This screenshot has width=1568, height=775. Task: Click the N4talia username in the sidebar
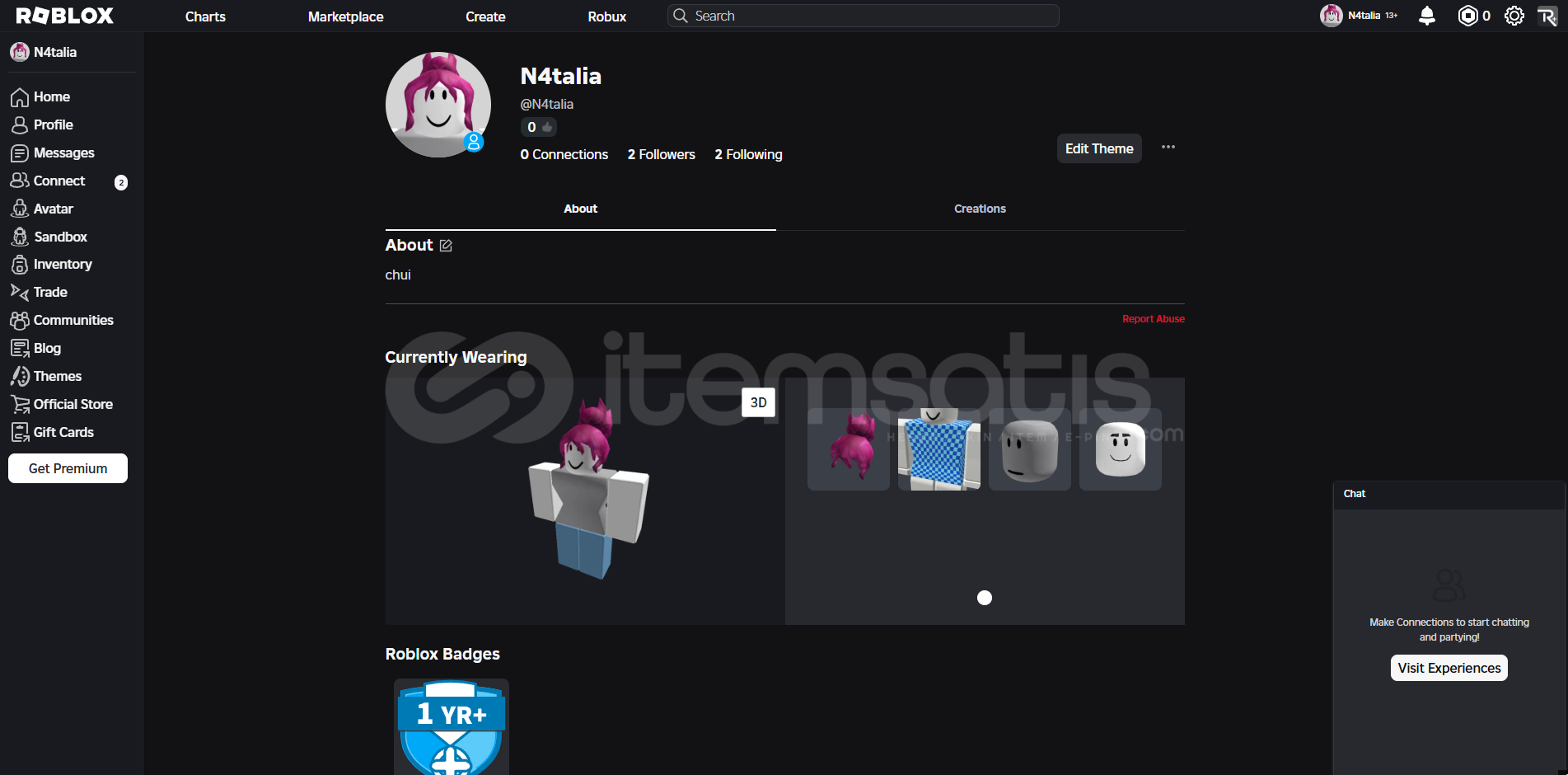pos(55,52)
